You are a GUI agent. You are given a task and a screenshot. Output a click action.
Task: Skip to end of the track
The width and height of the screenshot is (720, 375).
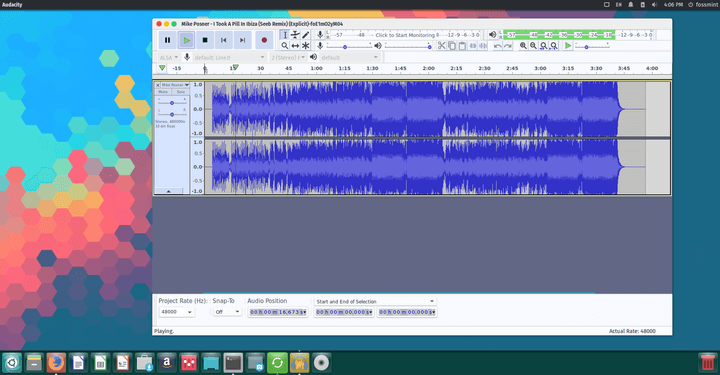[x=242, y=40]
